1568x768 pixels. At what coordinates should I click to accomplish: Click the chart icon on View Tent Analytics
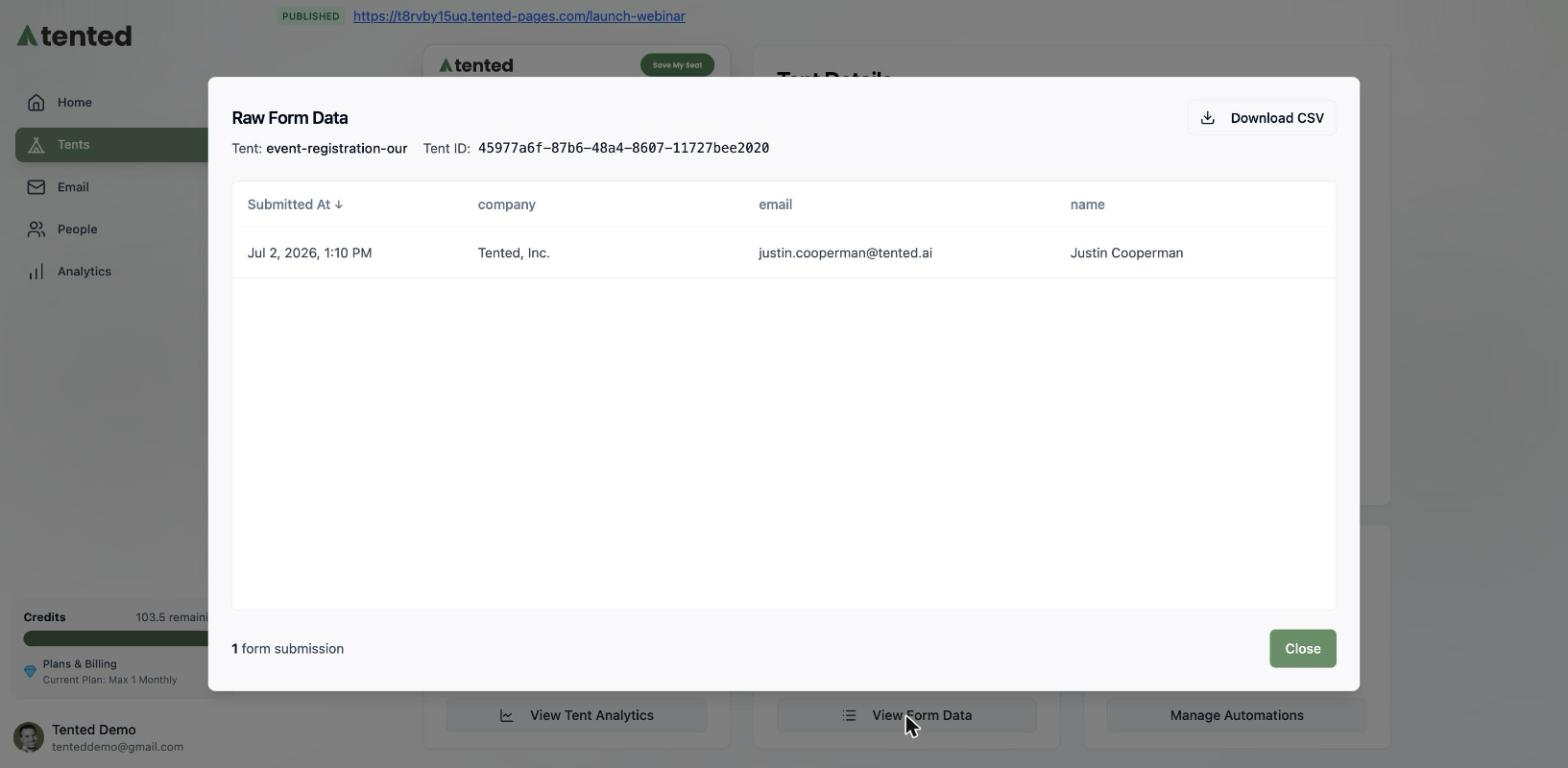[507, 716]
